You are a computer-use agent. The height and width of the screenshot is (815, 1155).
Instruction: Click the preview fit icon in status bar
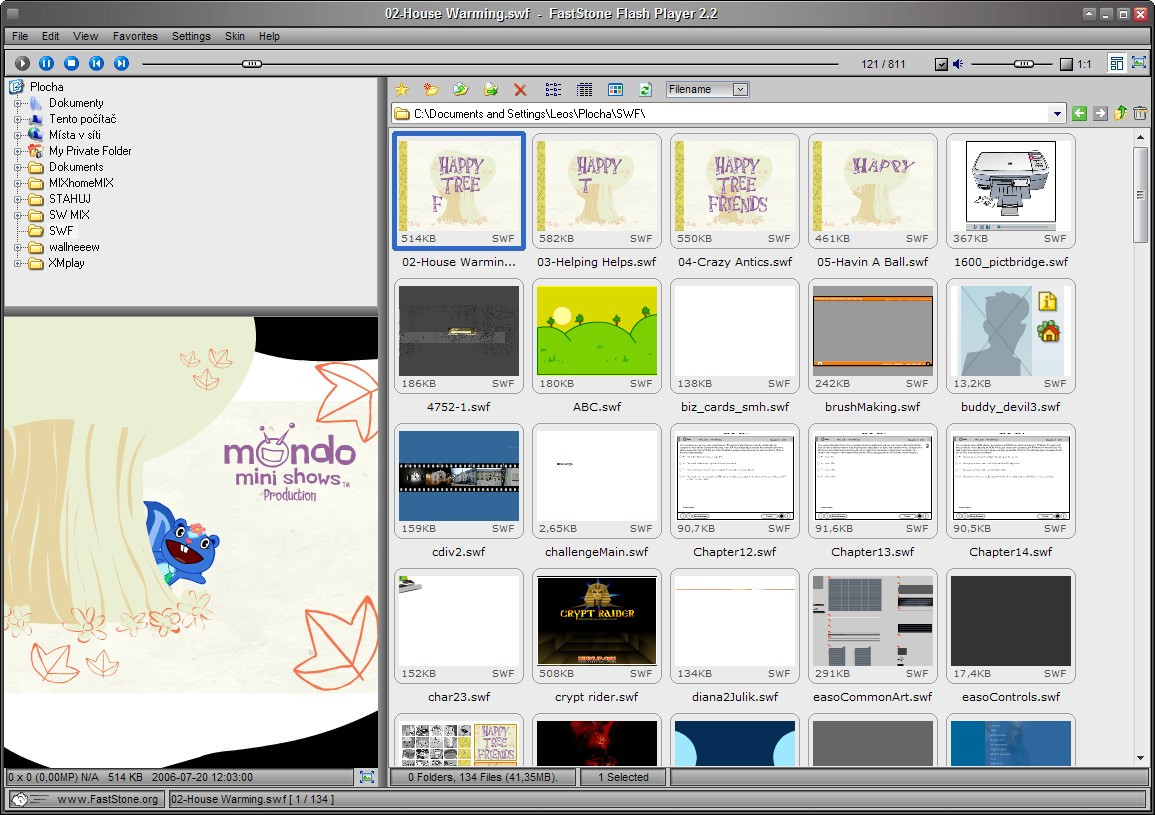366,777
